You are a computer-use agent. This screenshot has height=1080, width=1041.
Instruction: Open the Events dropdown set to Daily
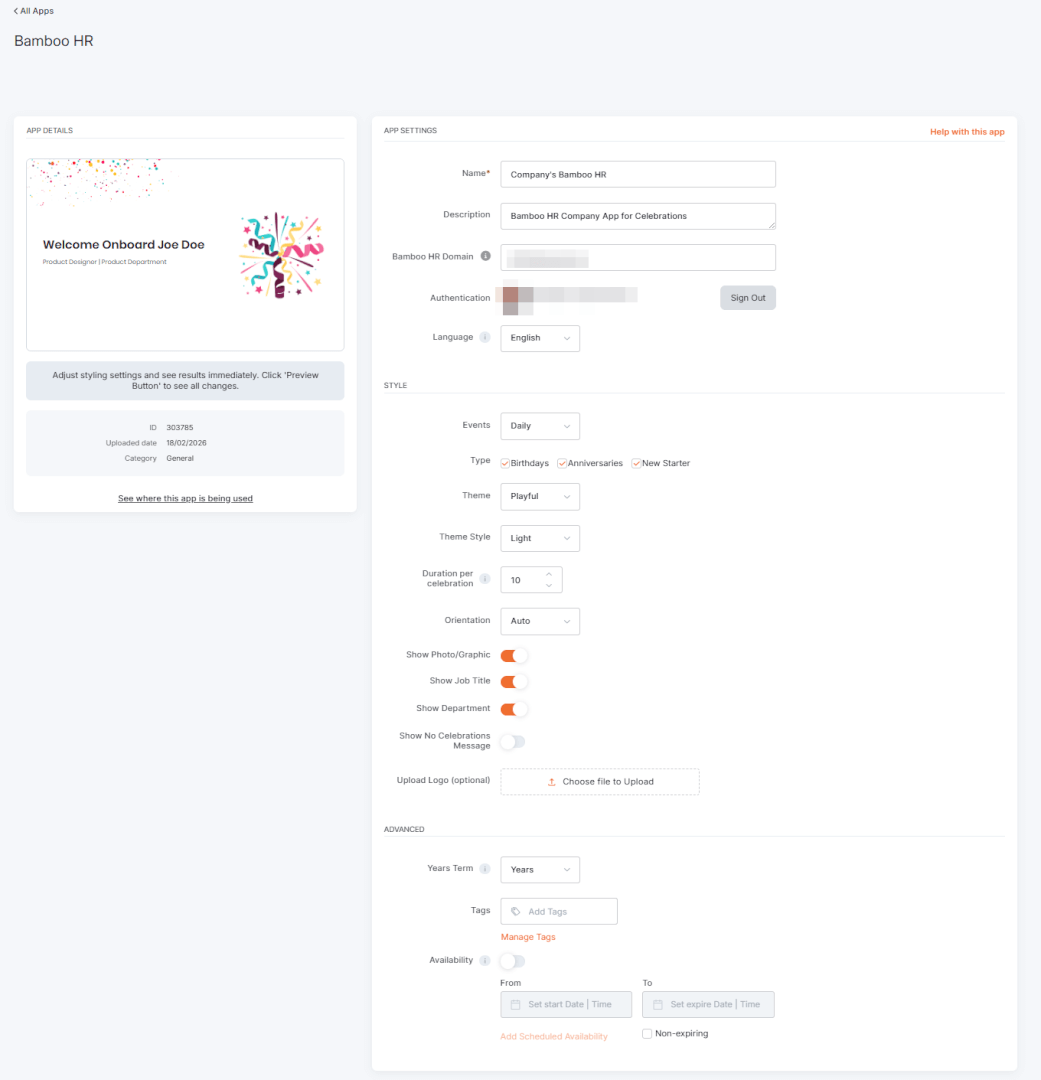tap(540, 425)
